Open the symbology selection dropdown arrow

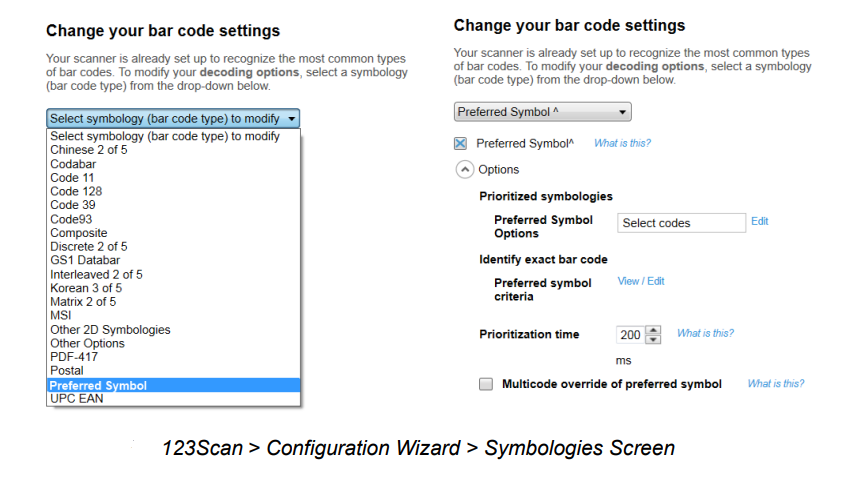292,119
